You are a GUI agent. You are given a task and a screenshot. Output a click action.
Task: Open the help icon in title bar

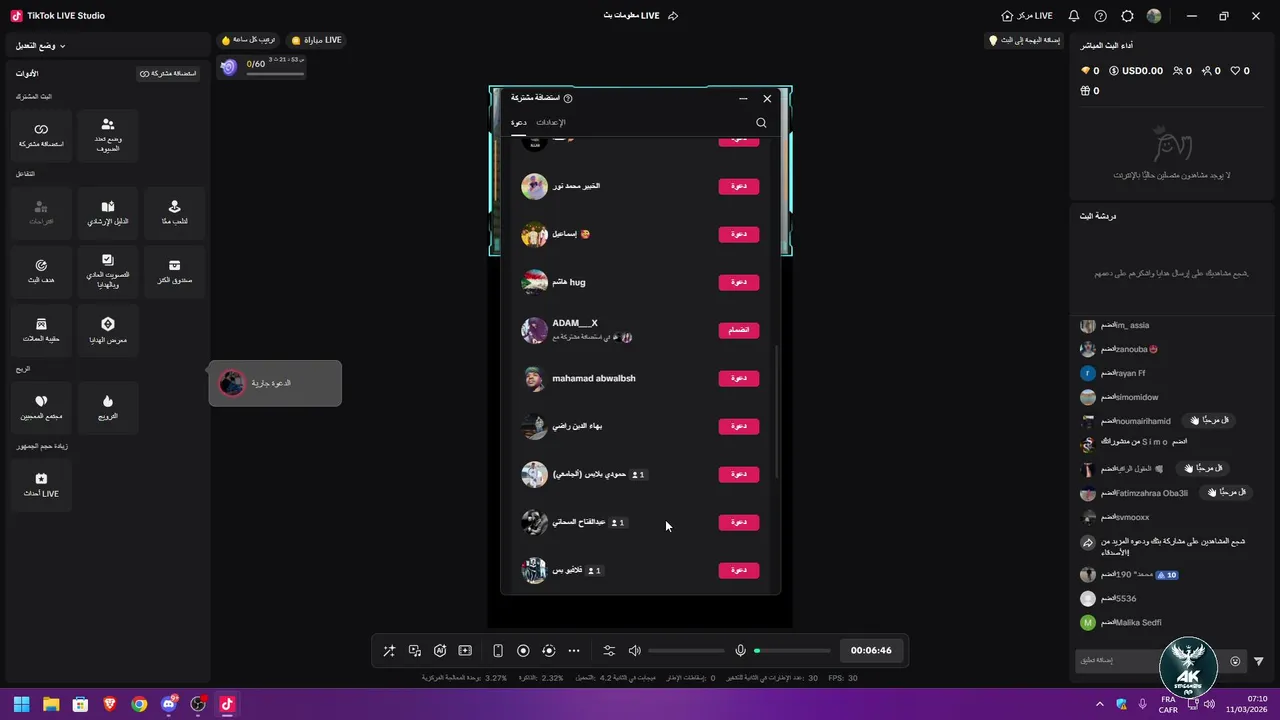click(1101, 16)
